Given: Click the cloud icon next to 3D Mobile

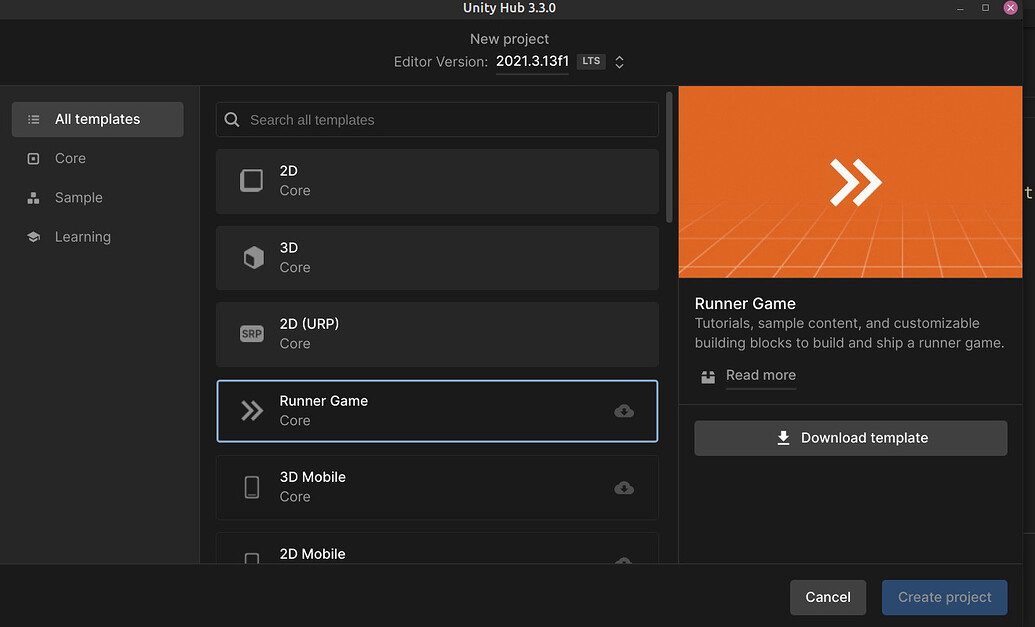Looking at the screenshot, I should (x=624, y=487).
